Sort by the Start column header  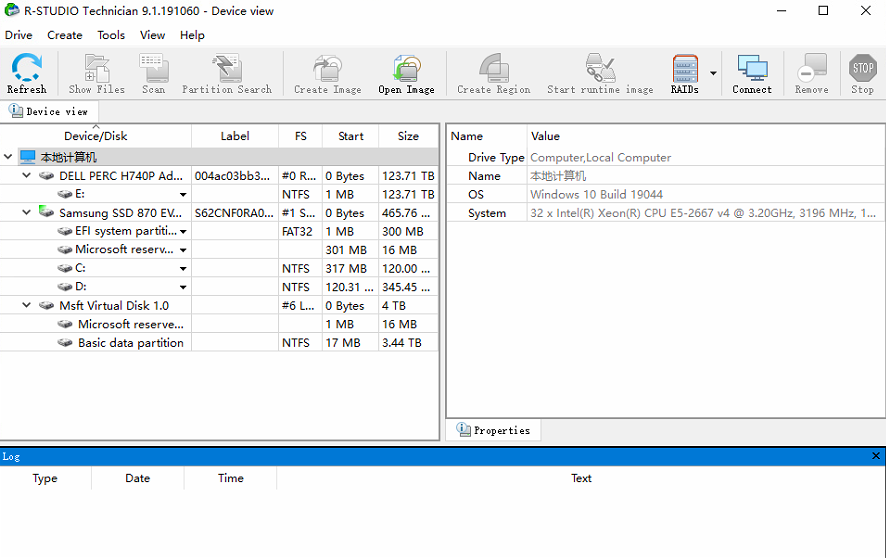pos(351,136)
